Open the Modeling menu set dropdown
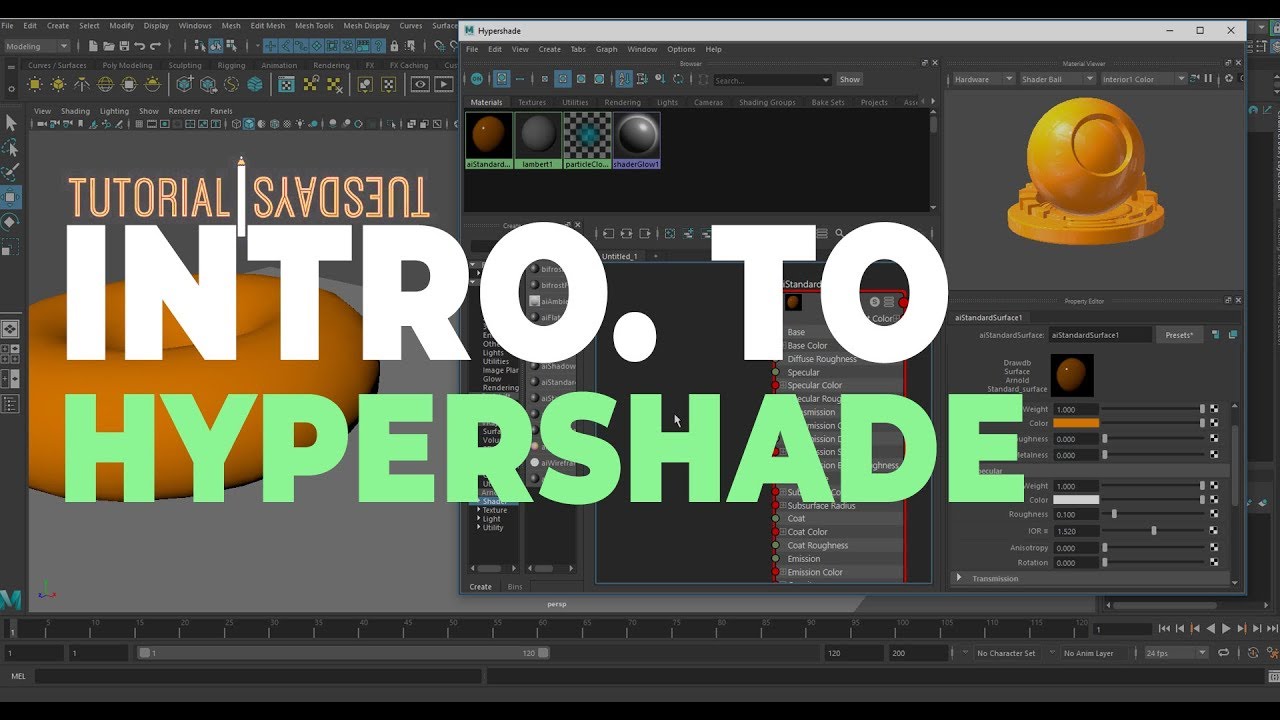Viewport: 1280px width, 720px height. coord(37,46)
